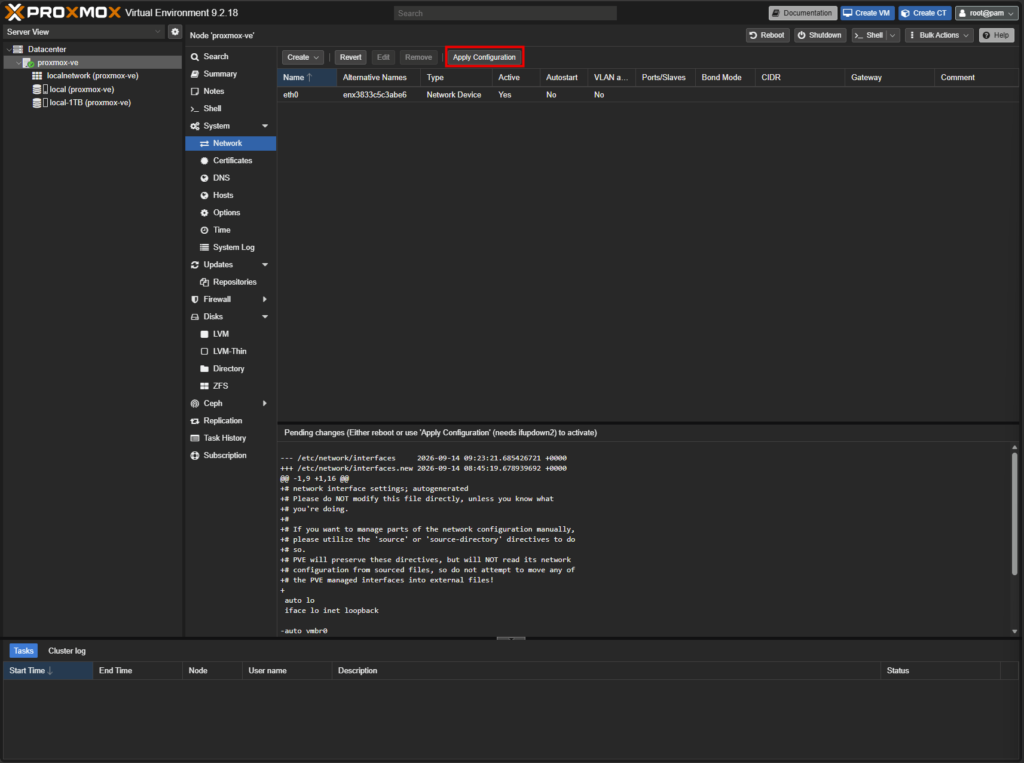Click the Type column header
The width and height of the screenshot is (1024, 763).
click(x=456, y=77)
